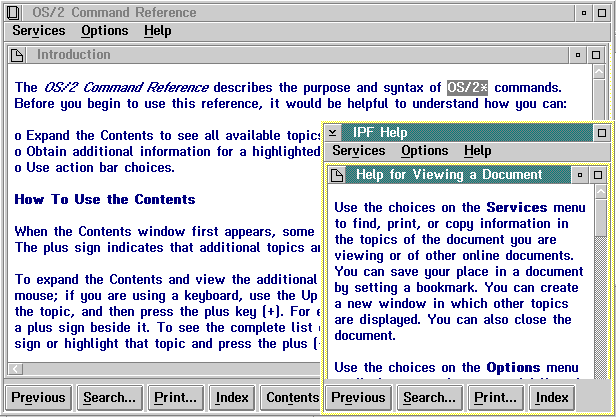Viewport: 616px width, 417px height.
Task: Open the IPF Help window system menu icon
Action: (332, 133)
